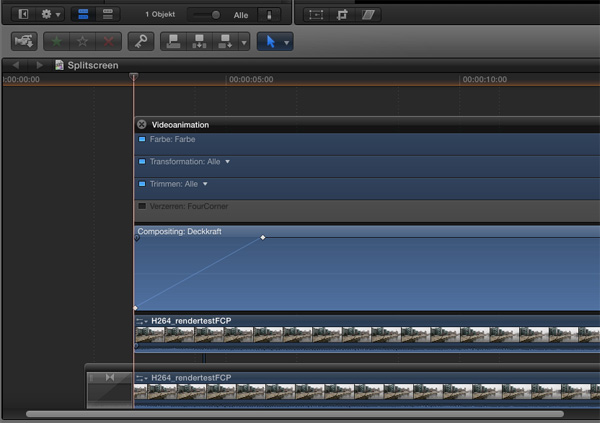This screenshot has width=600, height=423.
Task: Select the arrow Select tool
Action: point(271,41)
